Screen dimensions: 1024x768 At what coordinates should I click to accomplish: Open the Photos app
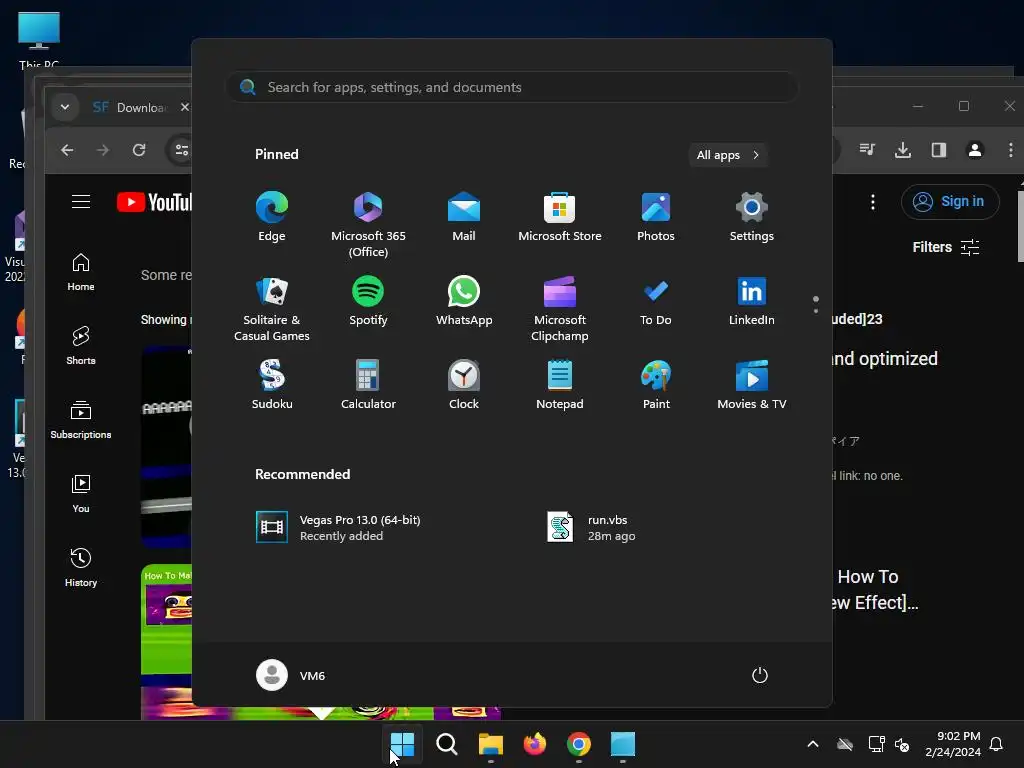(x=656, y=217)
